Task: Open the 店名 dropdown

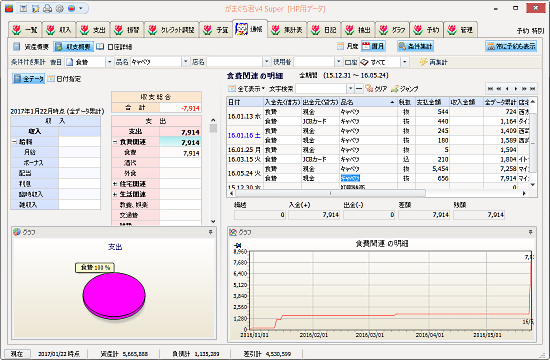Action: pyautogui.click(x=267, y=62)
